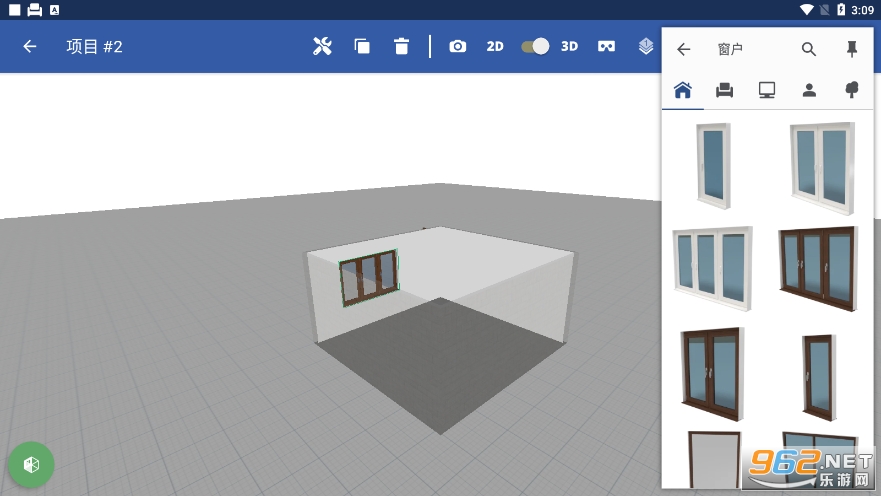Search the catalog with magnifier icon
Screen dimensions: 881x496
click(x=809, y=49)
